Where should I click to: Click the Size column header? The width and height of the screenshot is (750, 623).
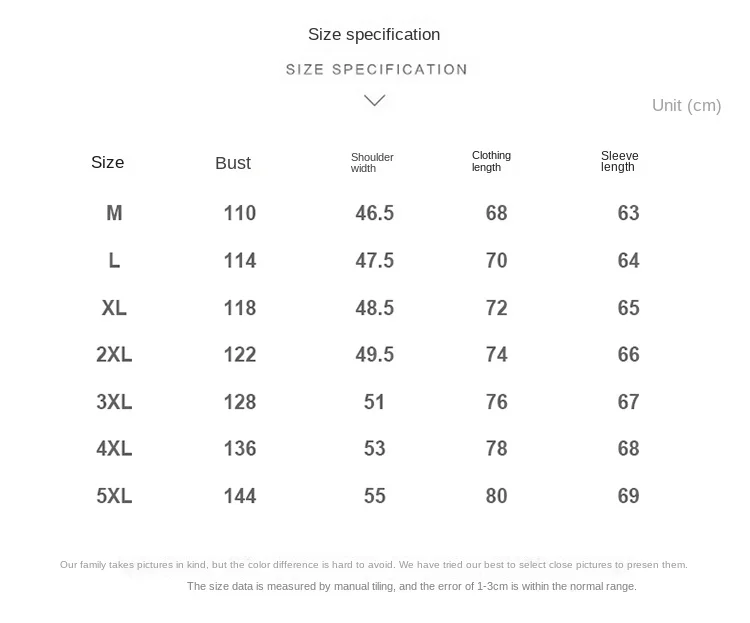(108, 163)
